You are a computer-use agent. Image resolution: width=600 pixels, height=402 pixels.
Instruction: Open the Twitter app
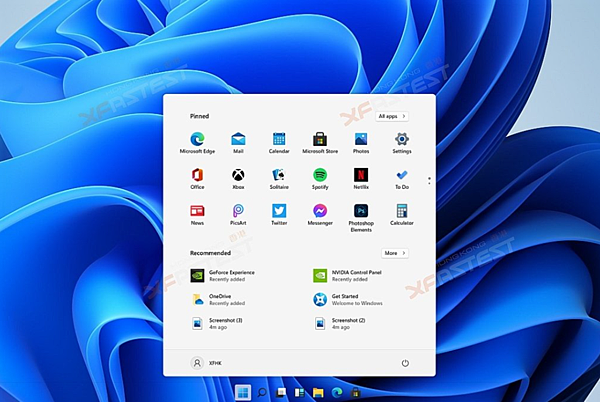(279, 215)
